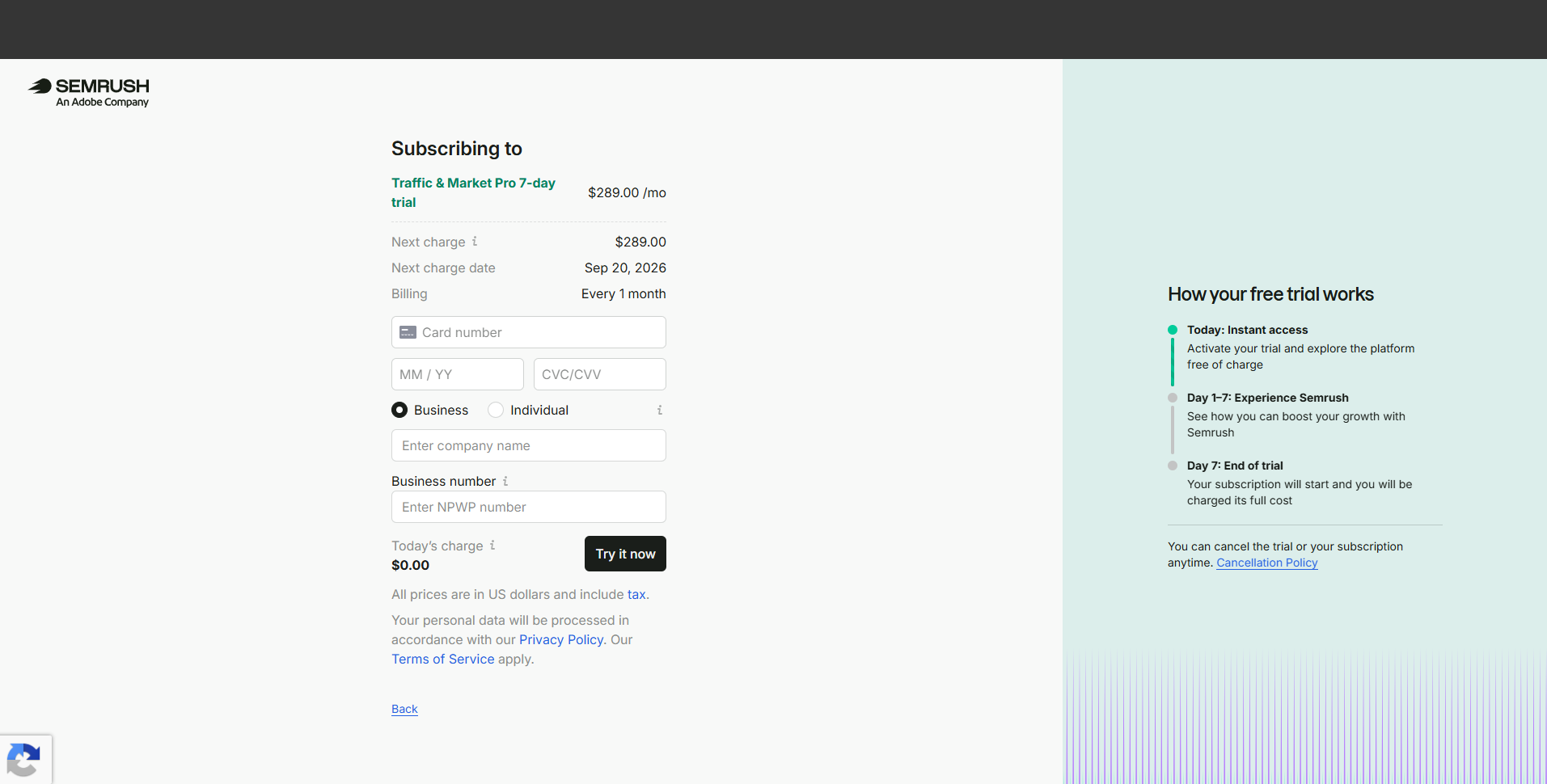Viewport: 1547px width, 784px height.
Task: Click the credit card icon in Card number
Action: 408,332
